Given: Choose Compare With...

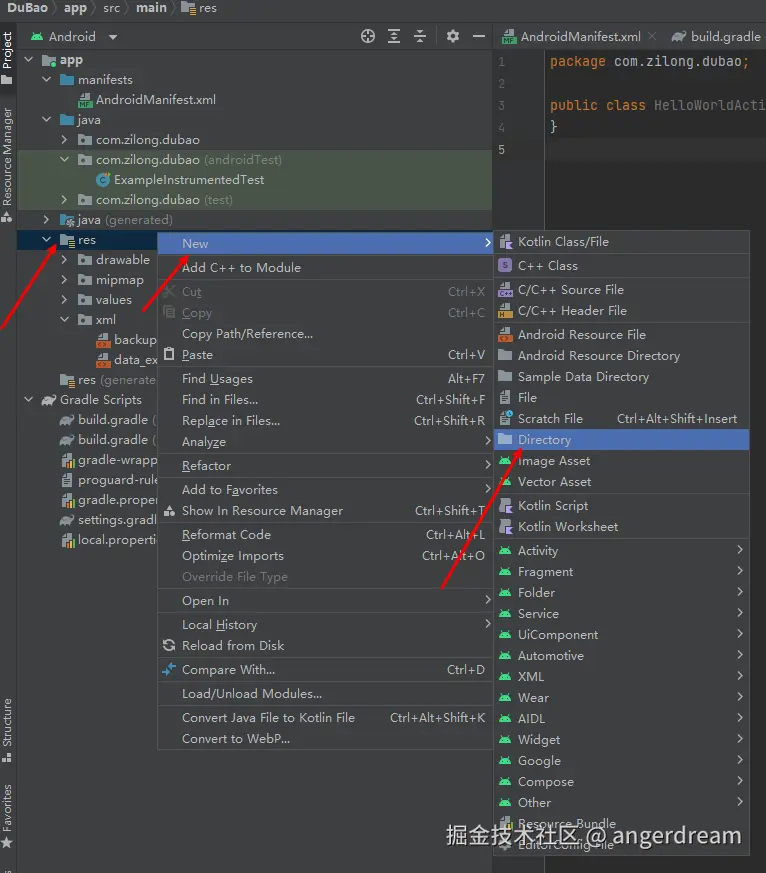Looking at the screenshot, I should coord(325,670).
